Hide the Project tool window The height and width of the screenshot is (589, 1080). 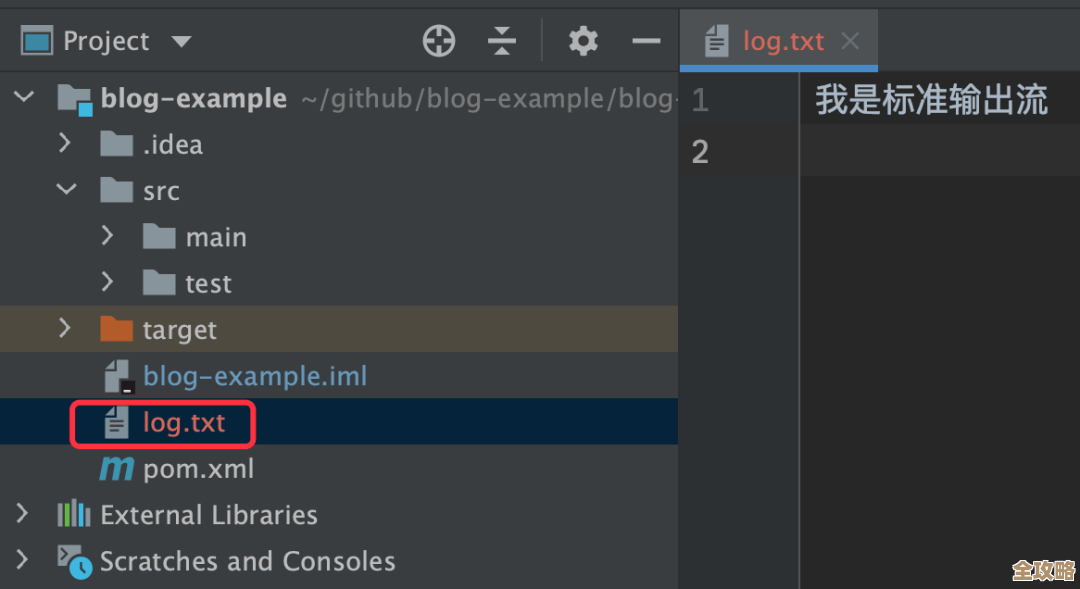coord(647,41)
